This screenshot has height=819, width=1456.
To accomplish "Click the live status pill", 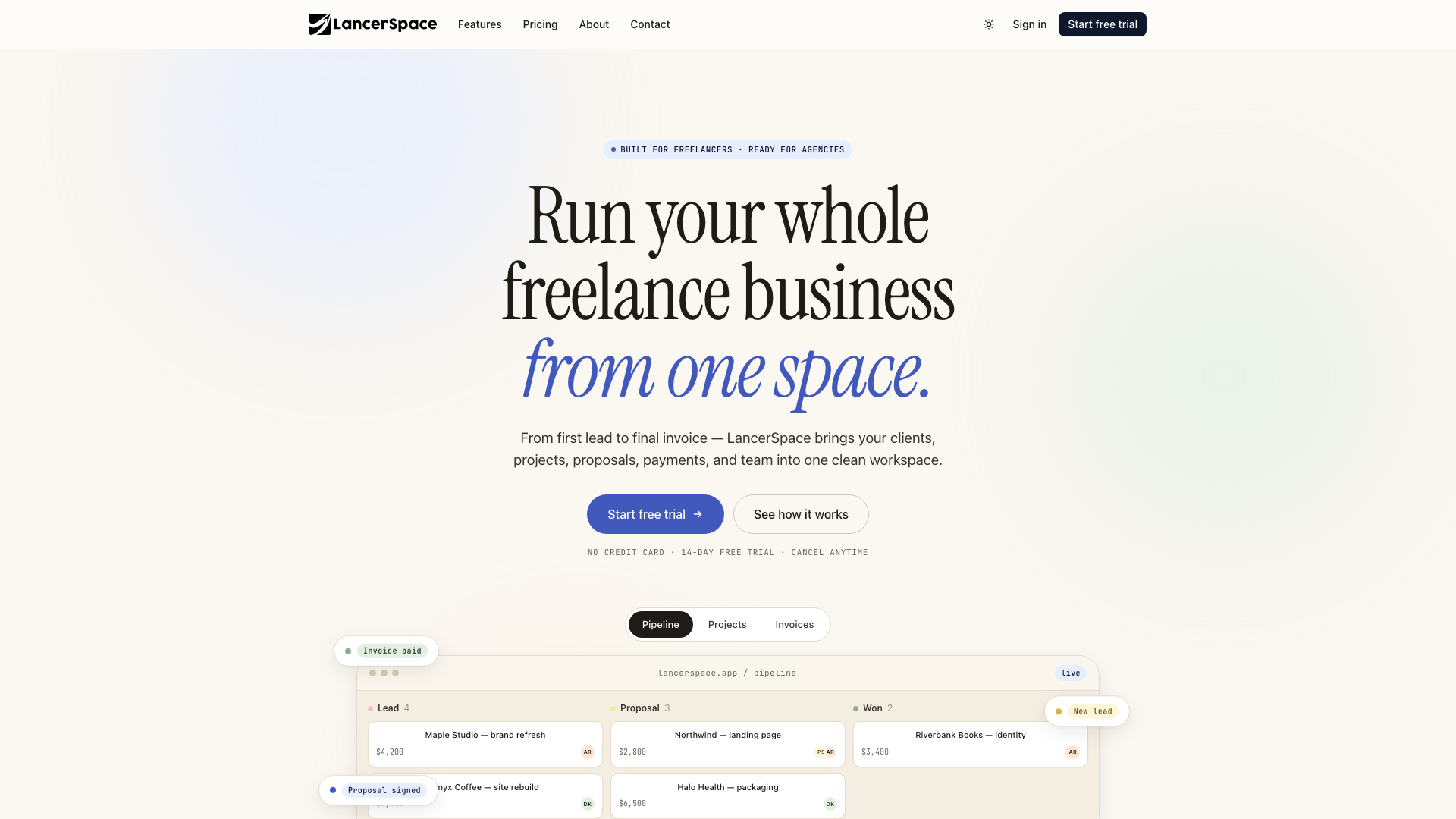I will (x=1071, y=673).
